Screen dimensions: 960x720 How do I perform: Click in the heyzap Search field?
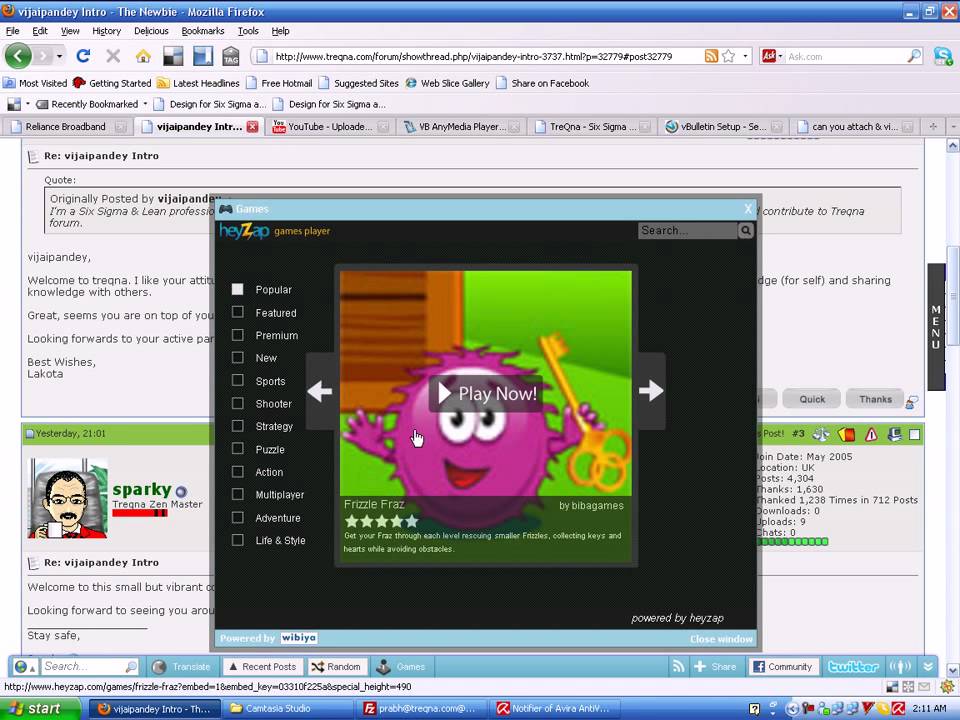coord(687,231)
